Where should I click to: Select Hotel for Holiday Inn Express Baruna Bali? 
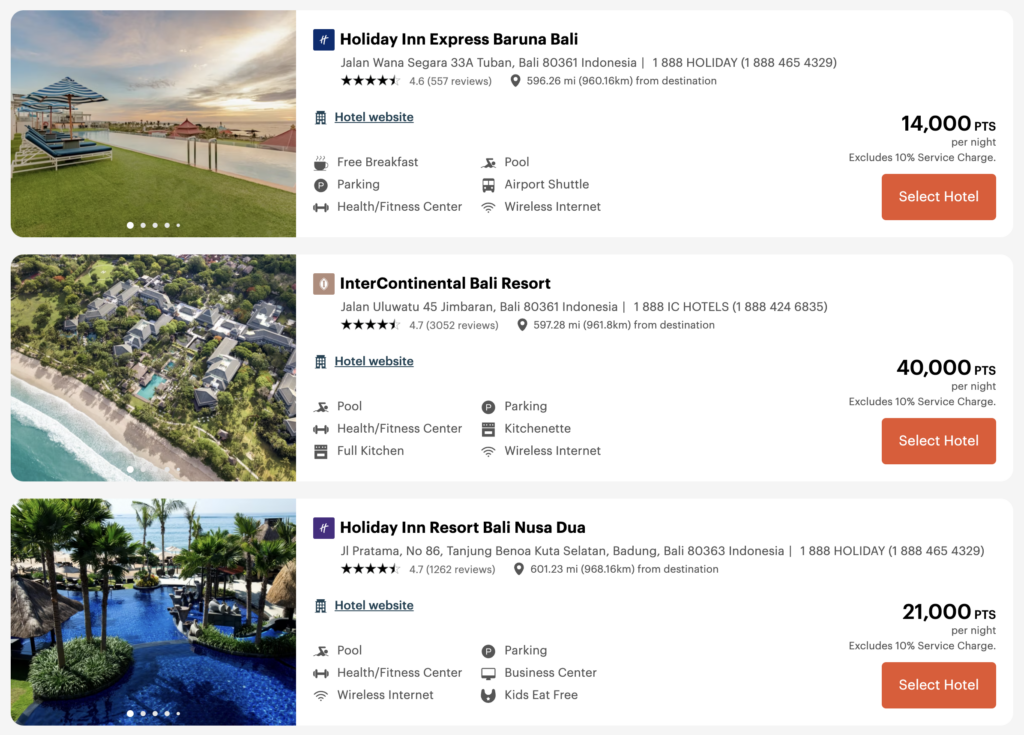coord(938,197)
